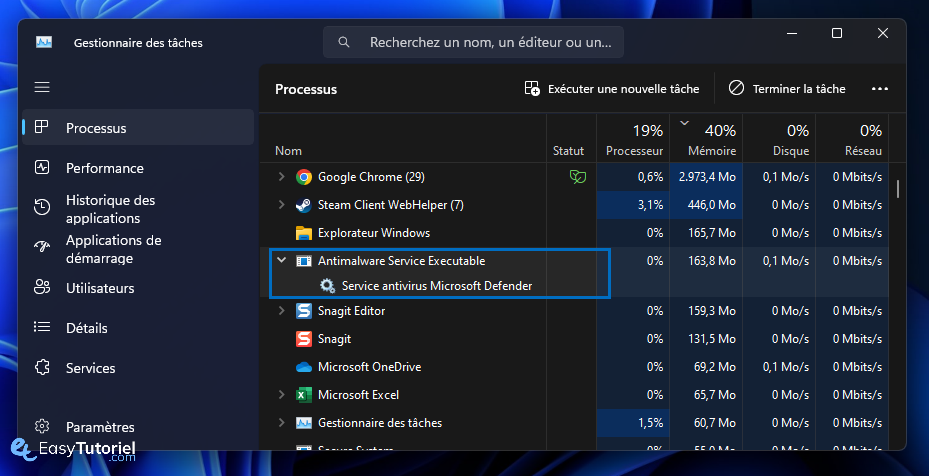This screenshot has height=476, width=929.
Task: Click the Microsoft OneDrive cloud icon
Action: click(x=304, y=367)
